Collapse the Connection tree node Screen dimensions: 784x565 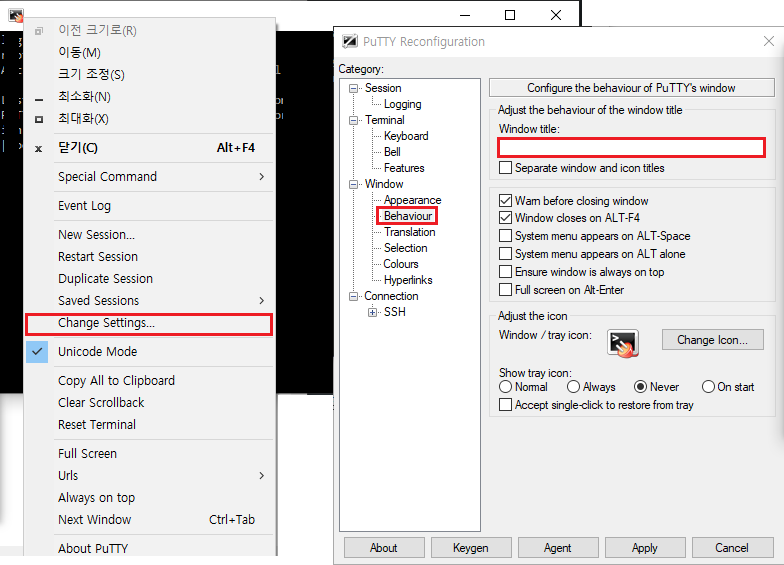[x=354, y=296]
